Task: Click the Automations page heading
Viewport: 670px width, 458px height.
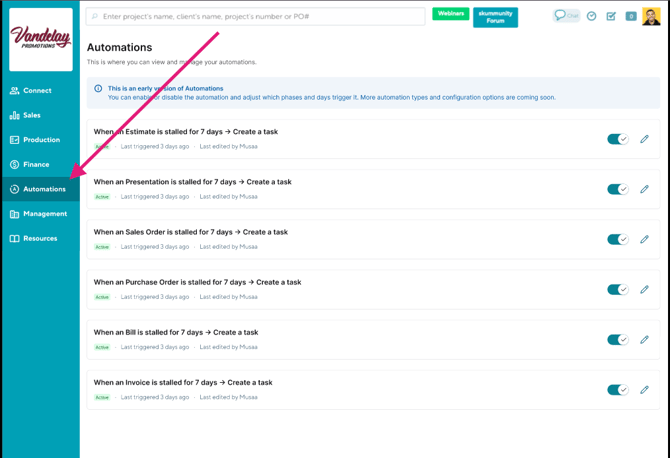Action: point(120,47)
